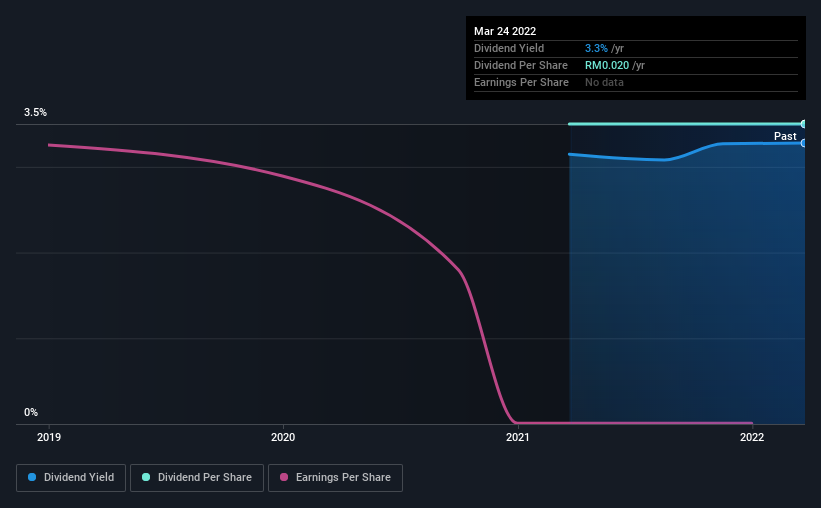Click the Mar 24 2022 tooltip date
The image size is (821, 508).
tap(505, 31)
